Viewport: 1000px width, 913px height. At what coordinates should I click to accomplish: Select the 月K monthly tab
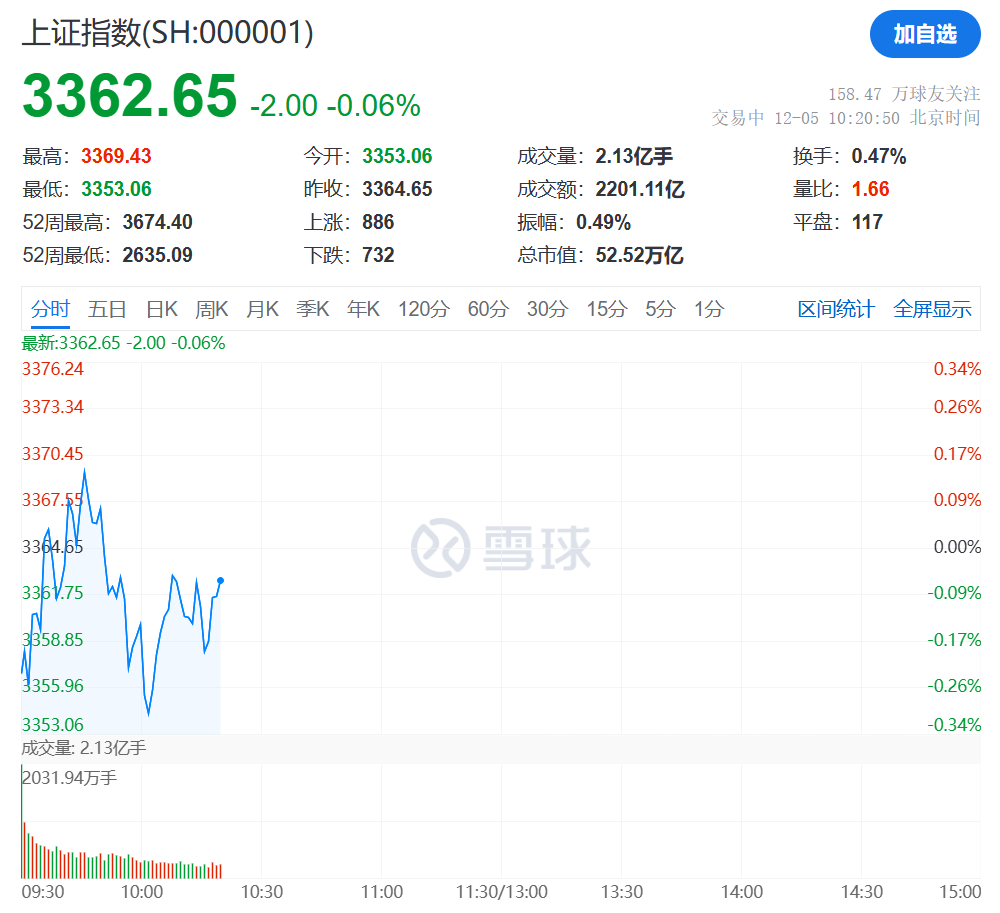(262, 309)
